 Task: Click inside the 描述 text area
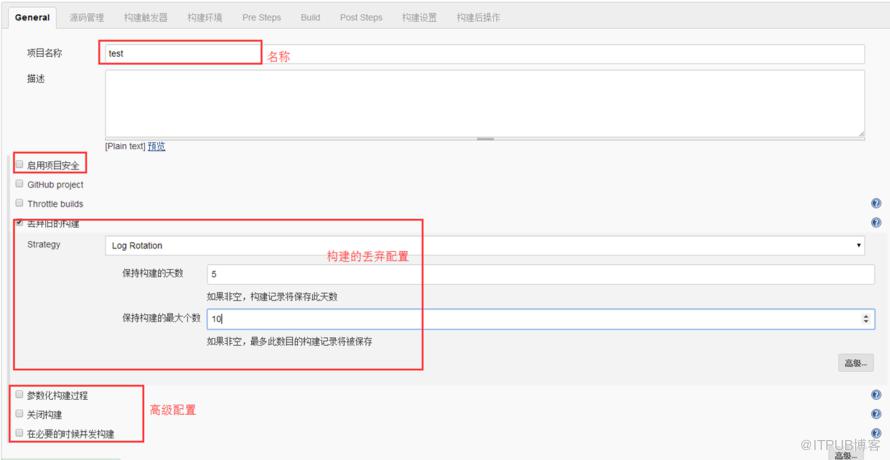pos(485,103)
